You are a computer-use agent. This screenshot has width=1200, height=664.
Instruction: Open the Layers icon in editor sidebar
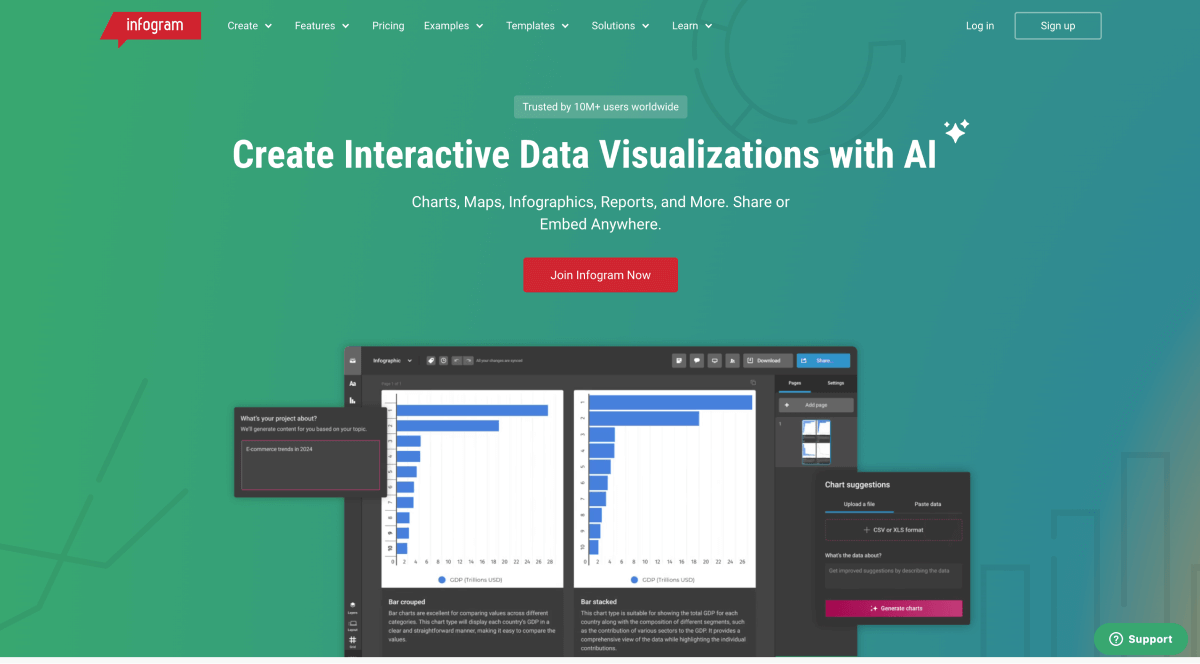(353, 606)
